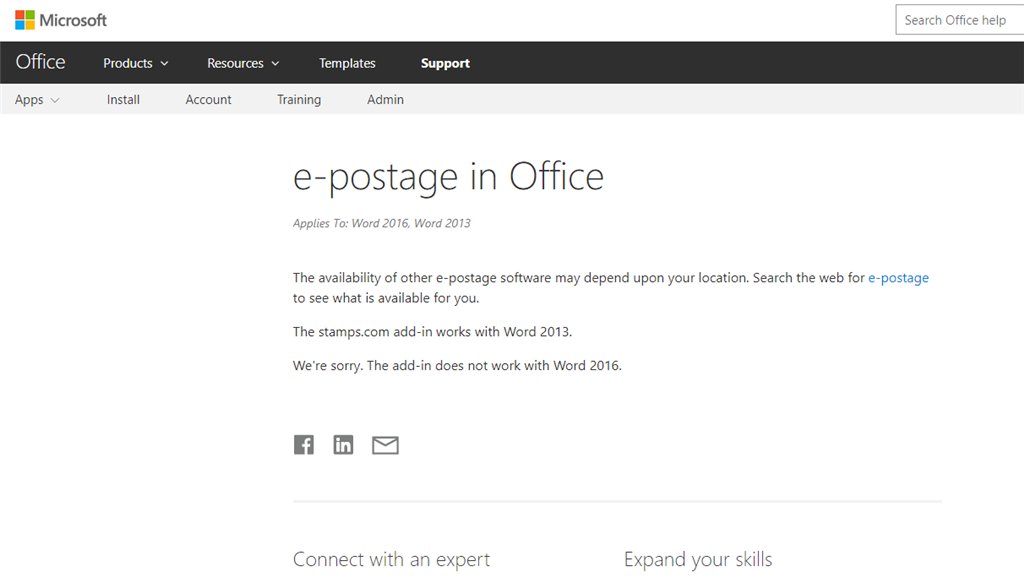This screenshot has width=1024, height=577.
Task: Select the Support tab in navigation
Action: 445,63
